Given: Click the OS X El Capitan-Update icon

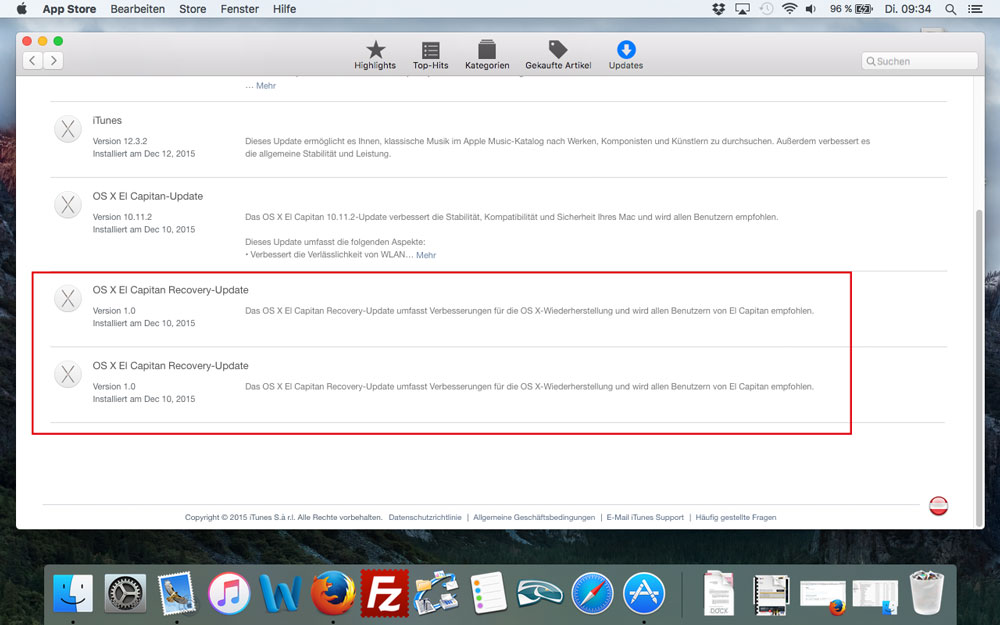Looking at the screenshot, I should [68, 205].
